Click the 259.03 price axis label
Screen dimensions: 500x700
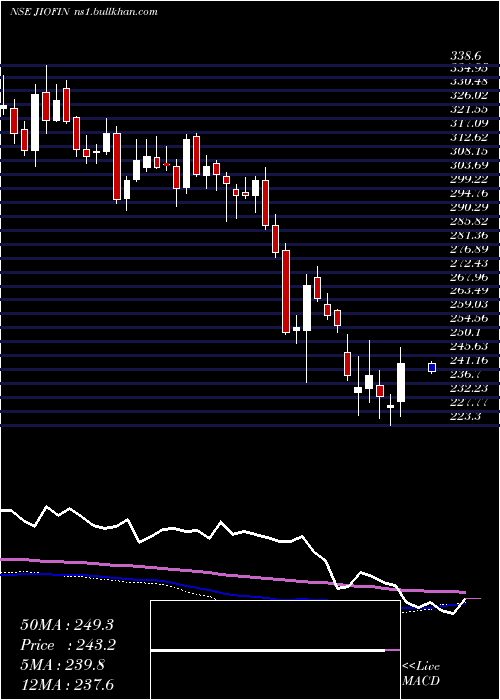click(x=468, y=305)
